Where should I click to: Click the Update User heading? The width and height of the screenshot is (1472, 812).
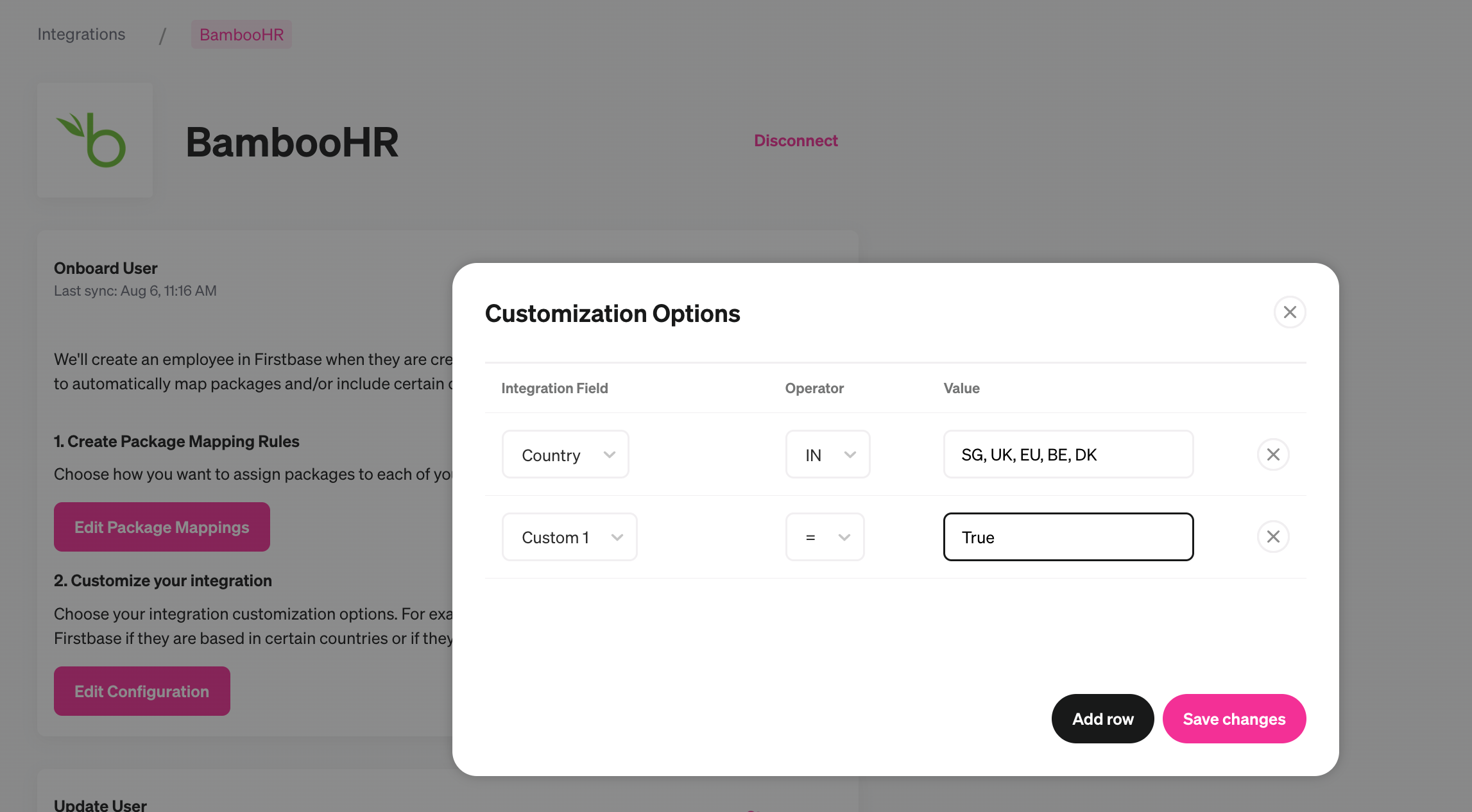pos(100,806)
